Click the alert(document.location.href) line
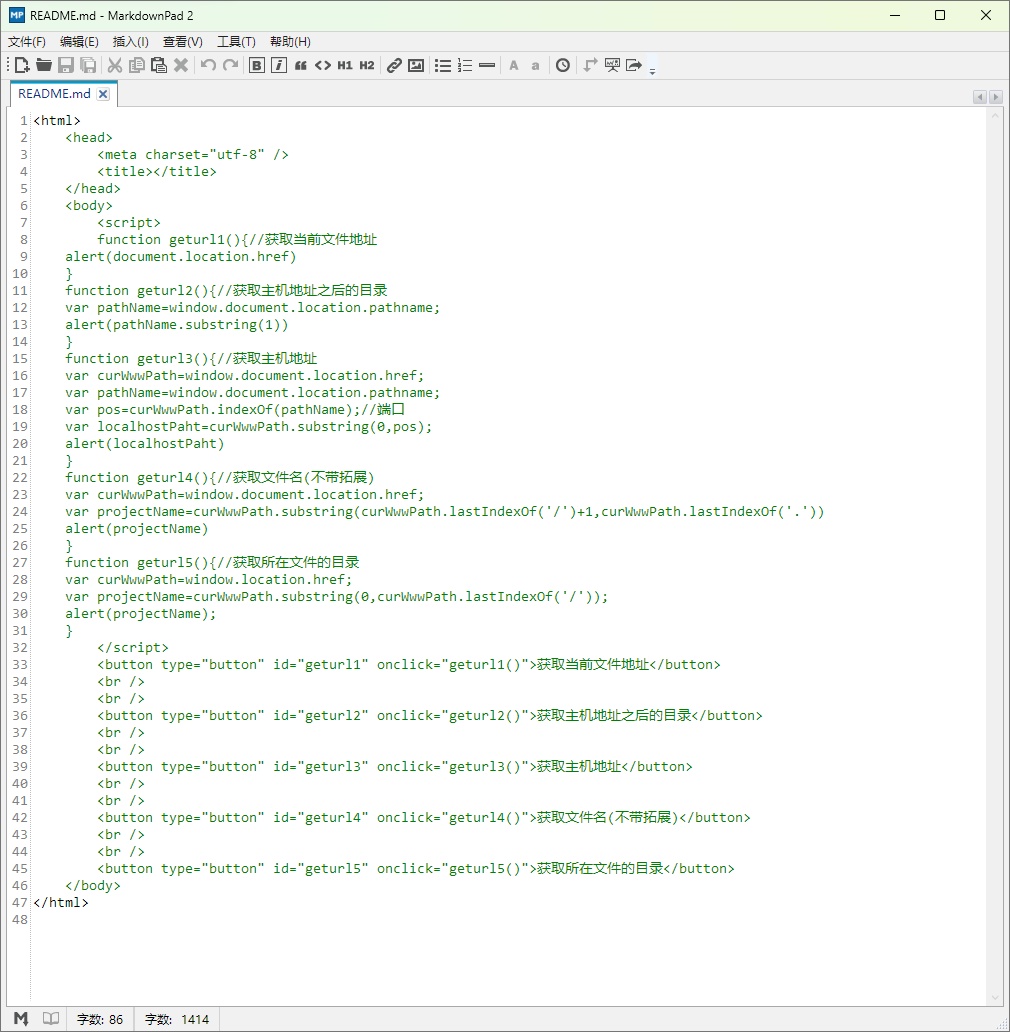1010x1032 pixels. point(181,257)
